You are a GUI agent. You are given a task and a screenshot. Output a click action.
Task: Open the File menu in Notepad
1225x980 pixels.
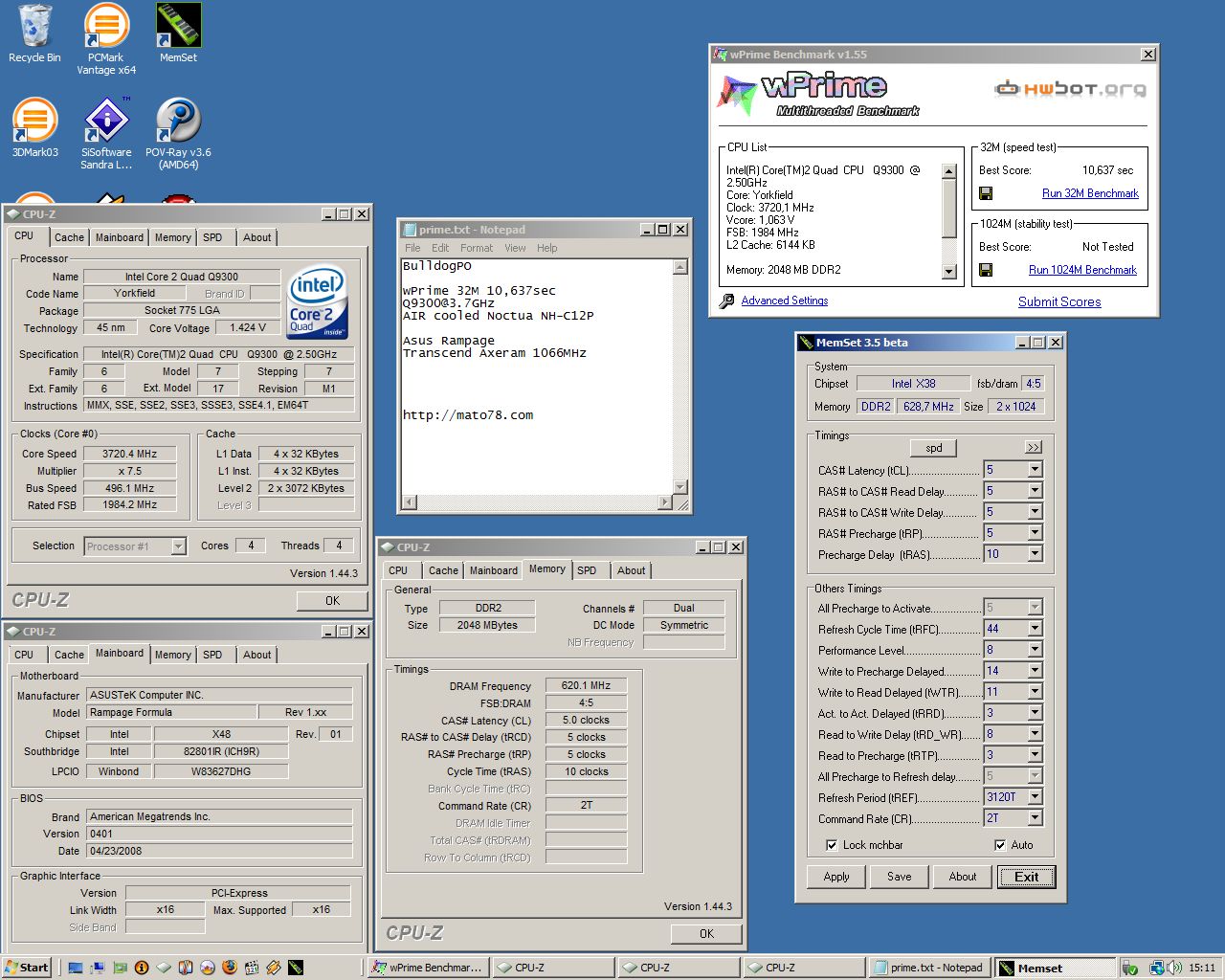412,248
